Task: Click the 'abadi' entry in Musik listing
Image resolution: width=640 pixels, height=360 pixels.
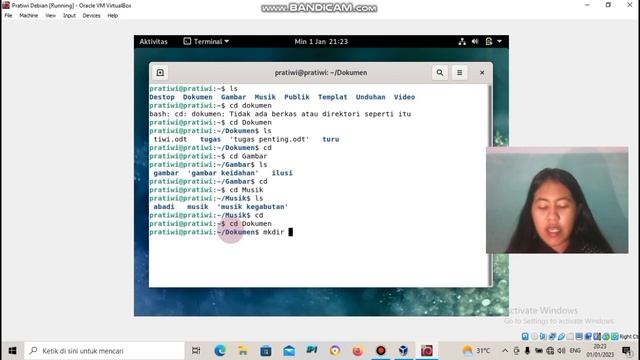Action: [164, 207]
